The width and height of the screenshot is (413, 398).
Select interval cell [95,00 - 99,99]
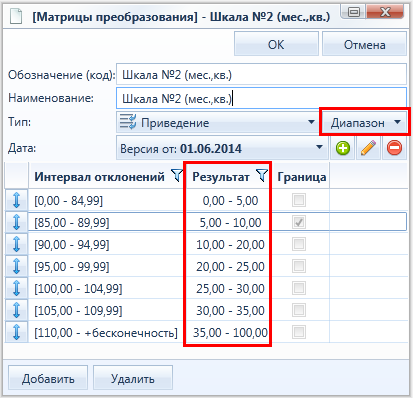click(107, 266)
